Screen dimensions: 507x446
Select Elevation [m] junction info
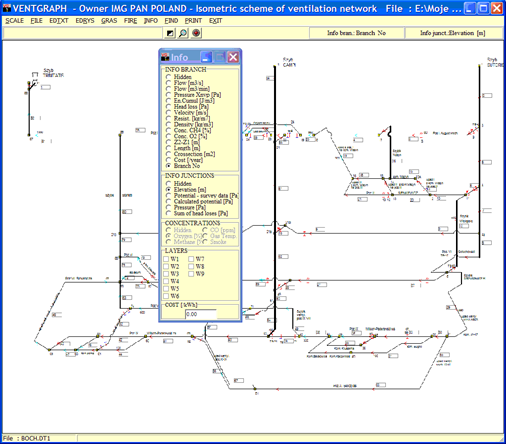(168, 190)
